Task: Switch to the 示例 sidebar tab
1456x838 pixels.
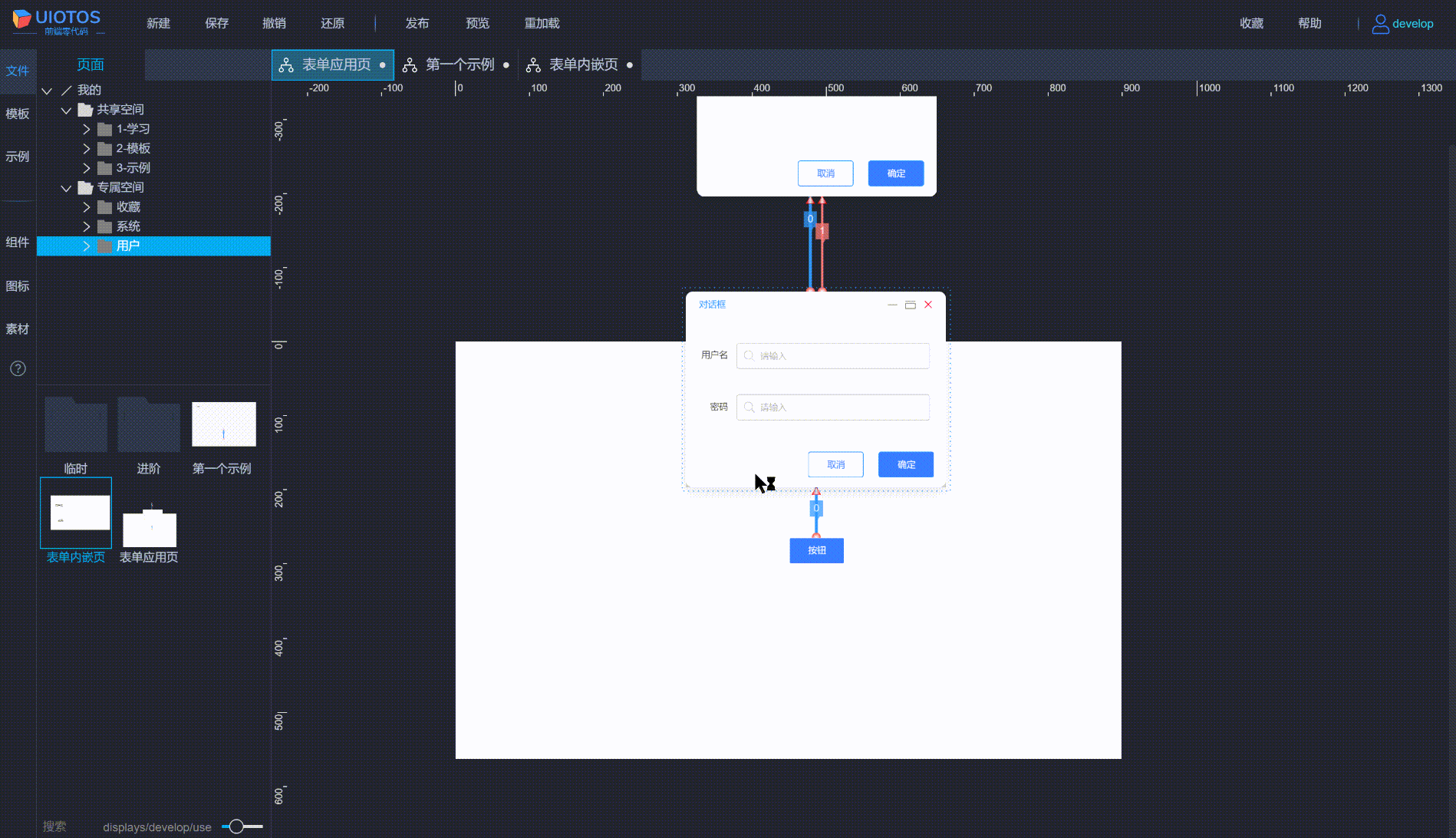Action: pyautogui.click(x=18, y=157)
